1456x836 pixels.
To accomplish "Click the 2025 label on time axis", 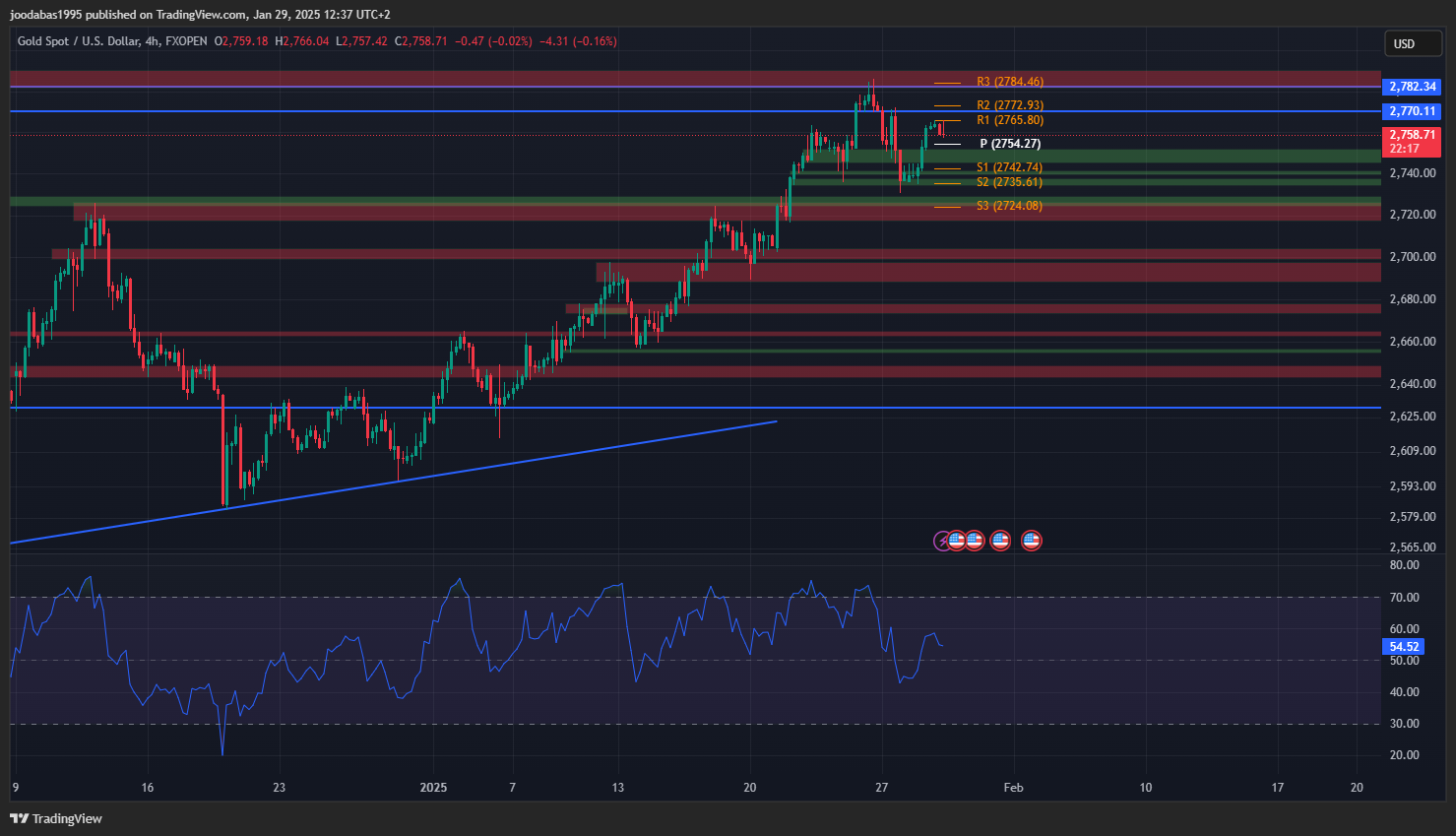I will [433, 787].
